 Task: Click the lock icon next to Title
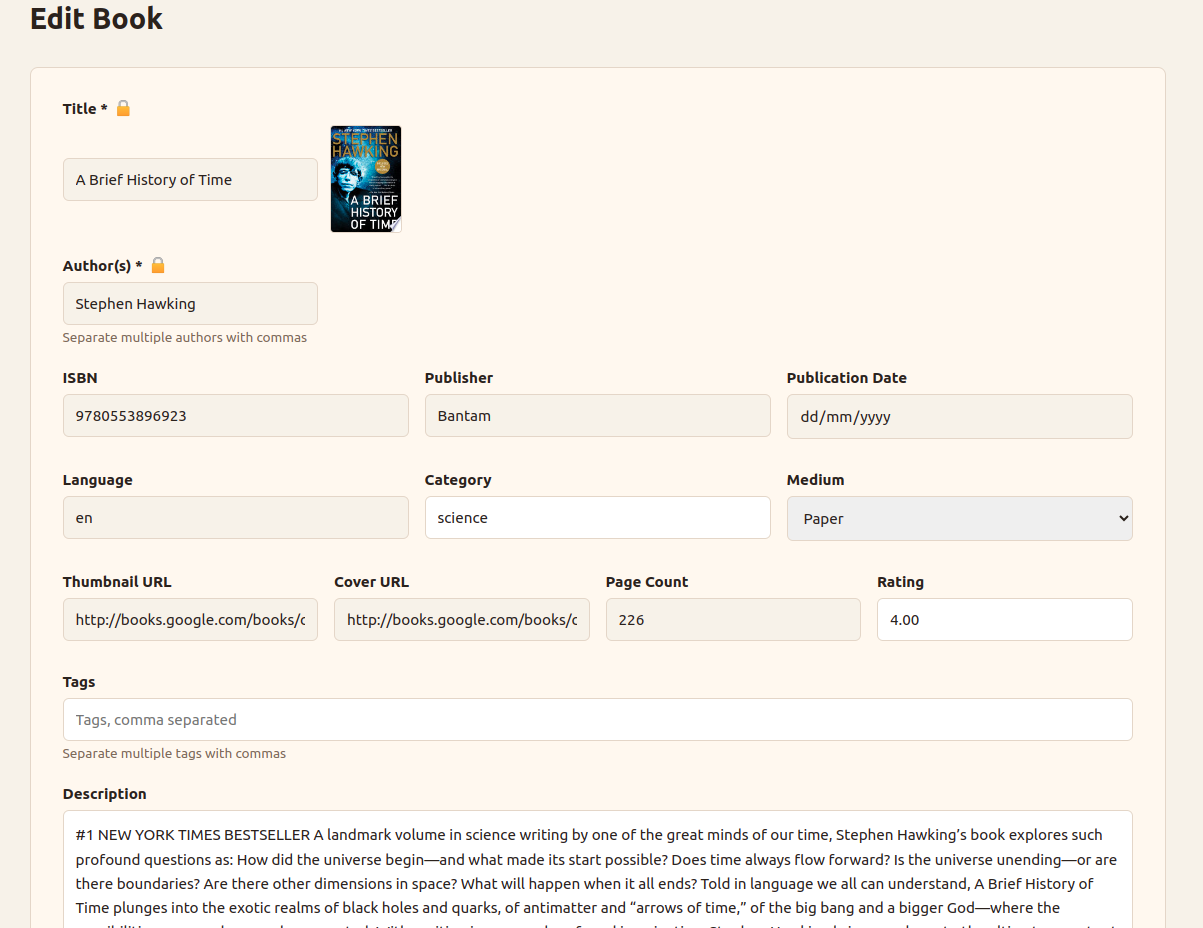tap(123, 108)
